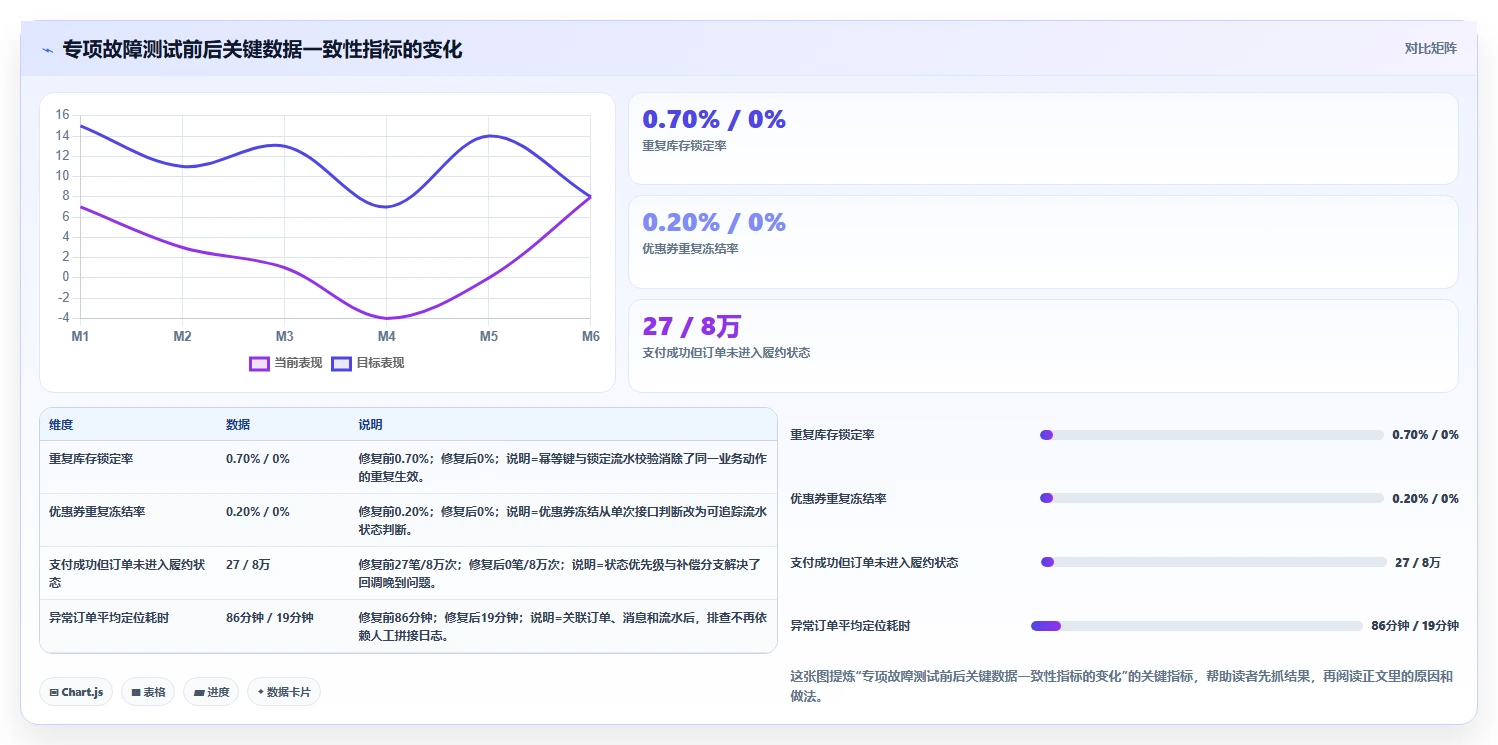Click the M1 label on chart axis
The width and height of the screenshot is (1498, 745).
(x=80, y=337)
